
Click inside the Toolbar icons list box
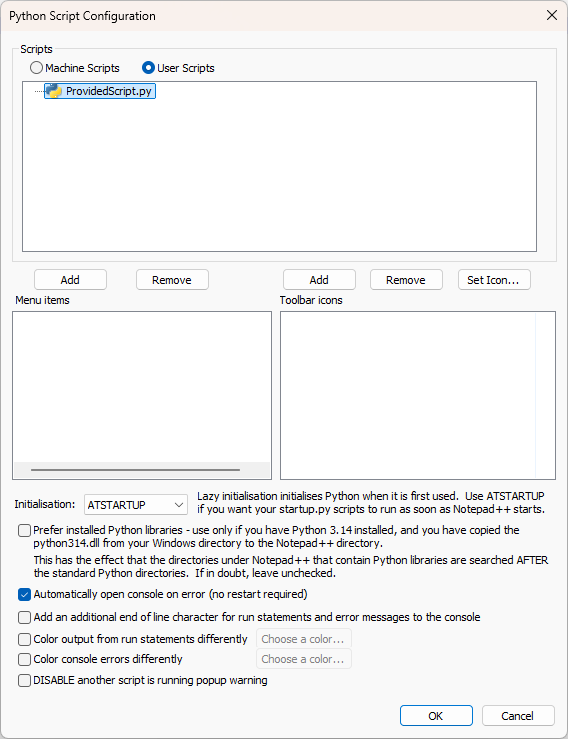[418, 395]
